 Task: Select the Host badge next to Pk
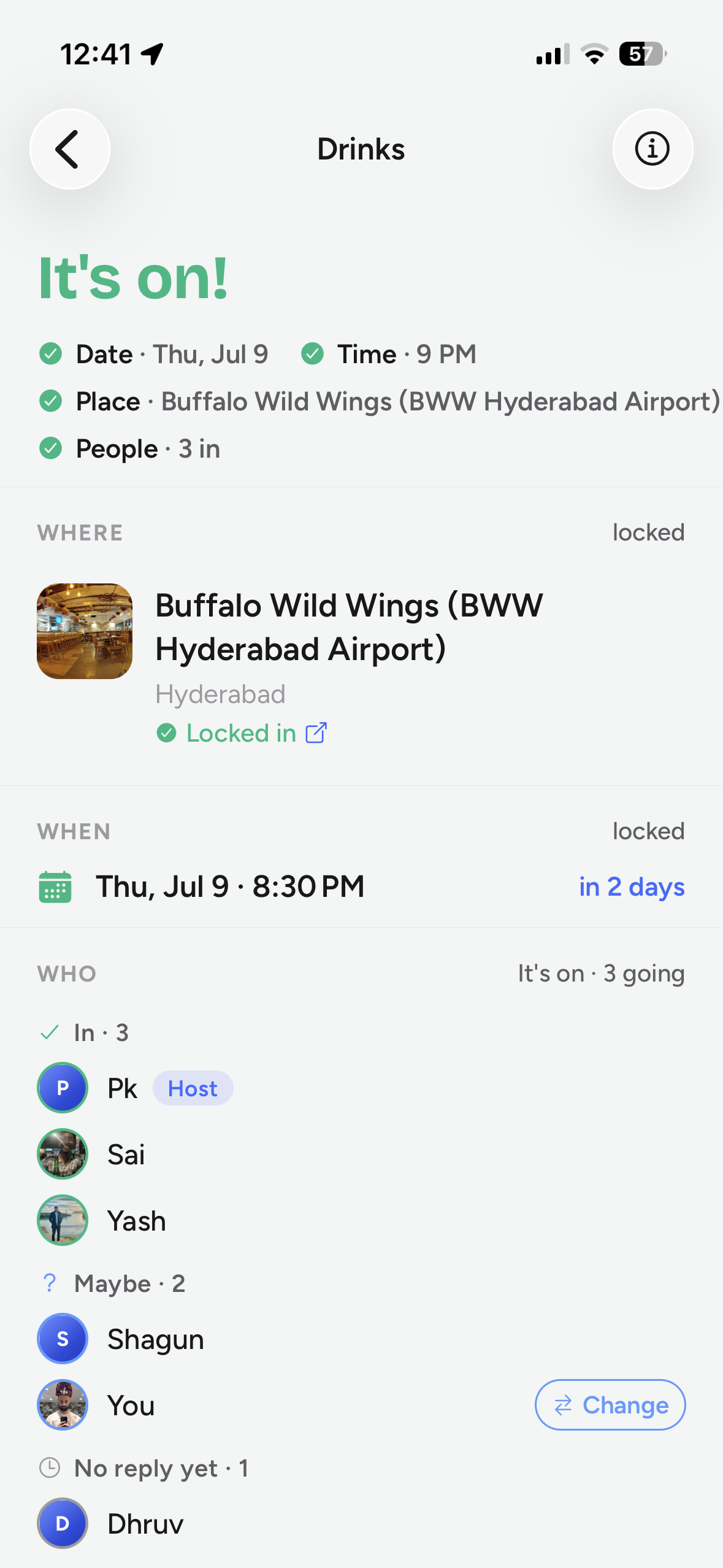coord(193,1088)
